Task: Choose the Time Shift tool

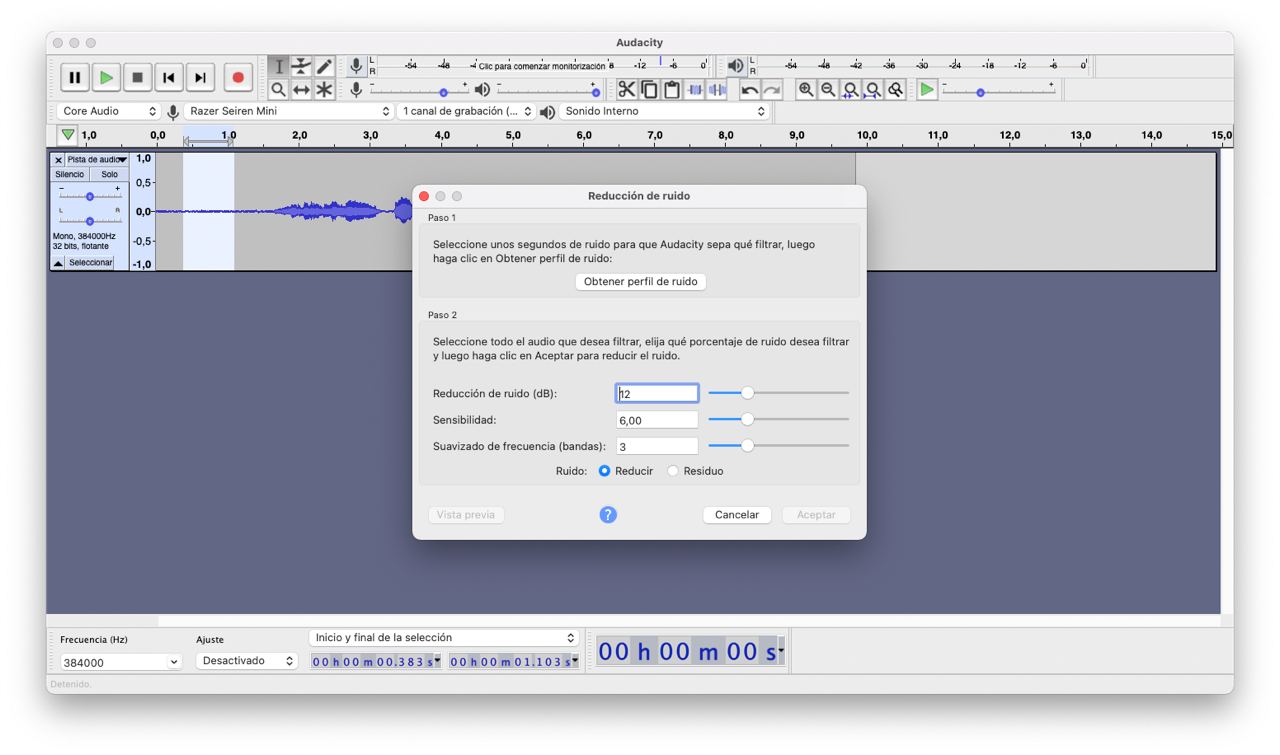Action: click(x=301, y=89)
